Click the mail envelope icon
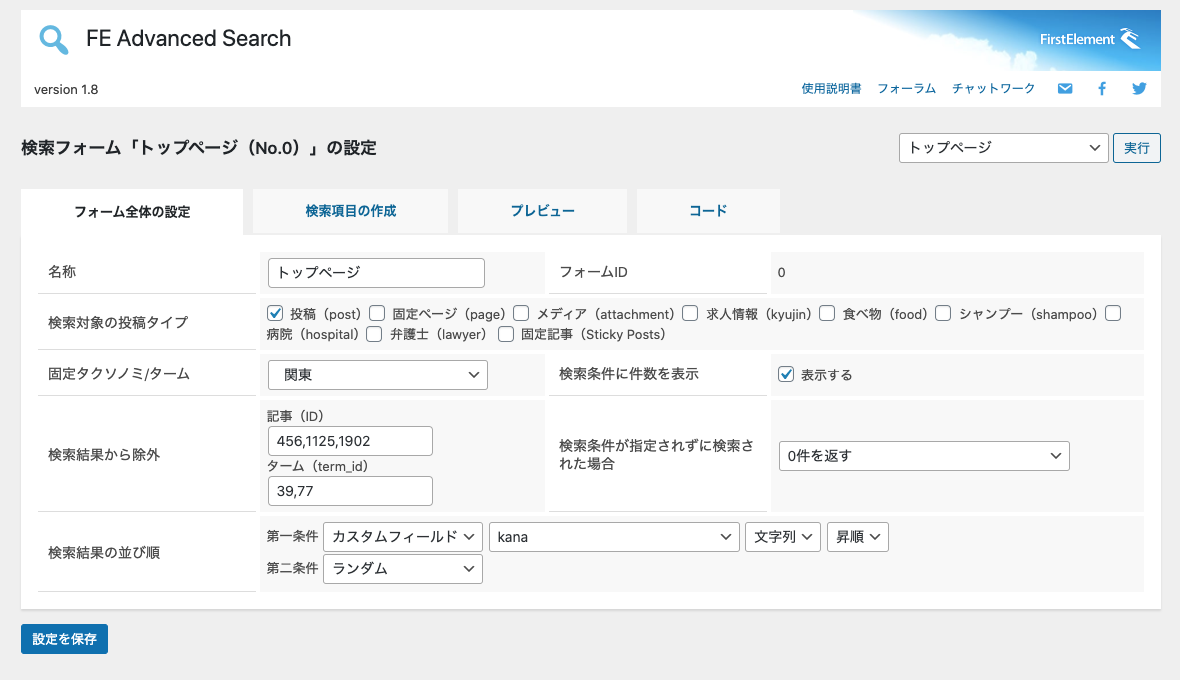The height and width of the screenshot is (680, 1180). click(1065, 89)
